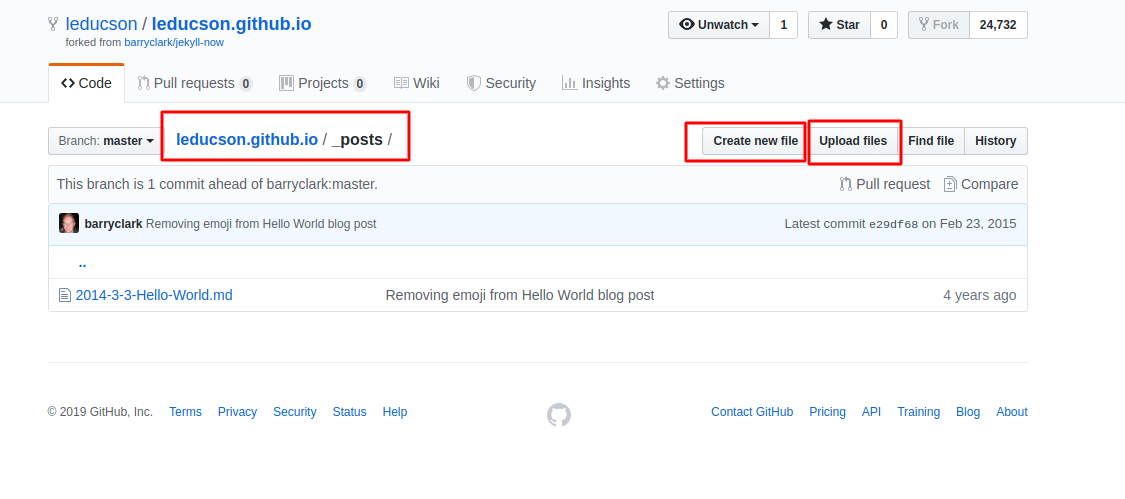Navigate up via the parent directory link
1125x499 pixels.
[82, 264]
